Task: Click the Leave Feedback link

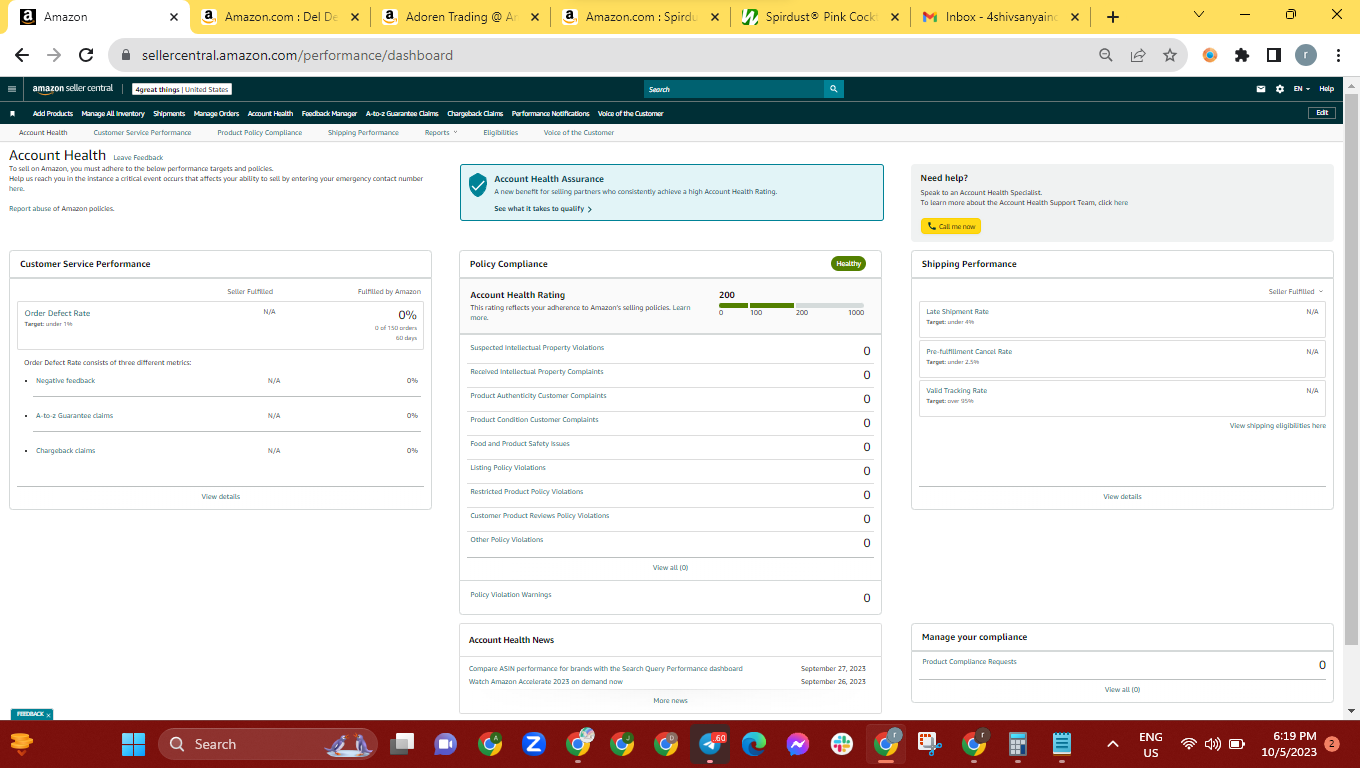Action: click(138, 158)
